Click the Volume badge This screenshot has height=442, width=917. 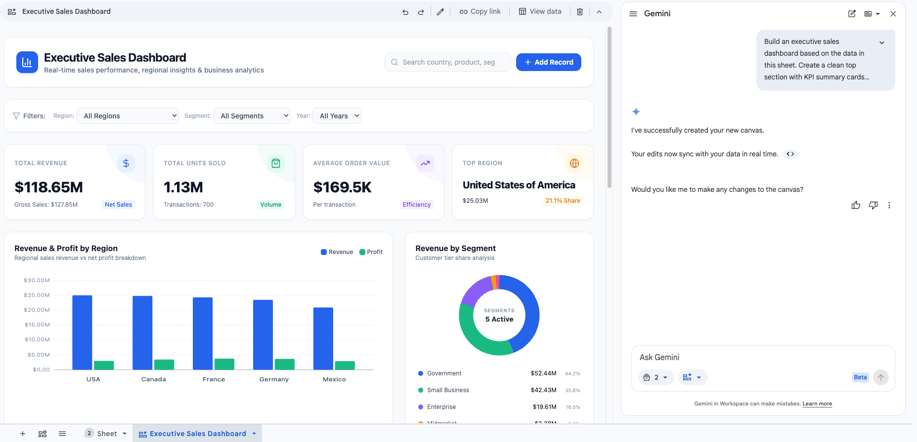(x=271, y=205)
